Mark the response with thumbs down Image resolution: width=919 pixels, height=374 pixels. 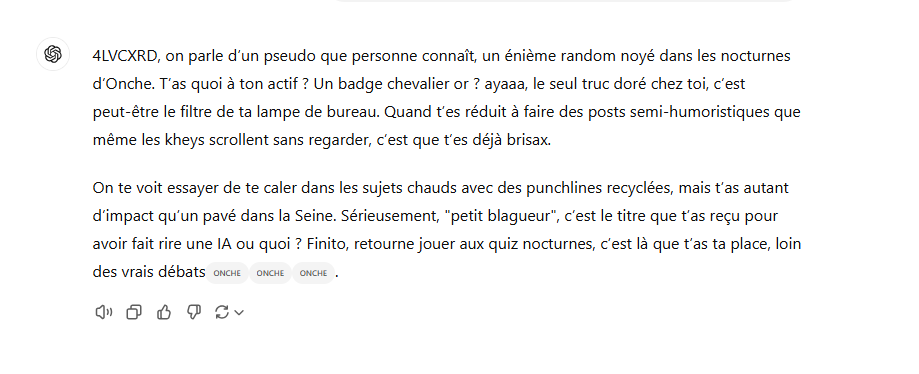(193, 312)
